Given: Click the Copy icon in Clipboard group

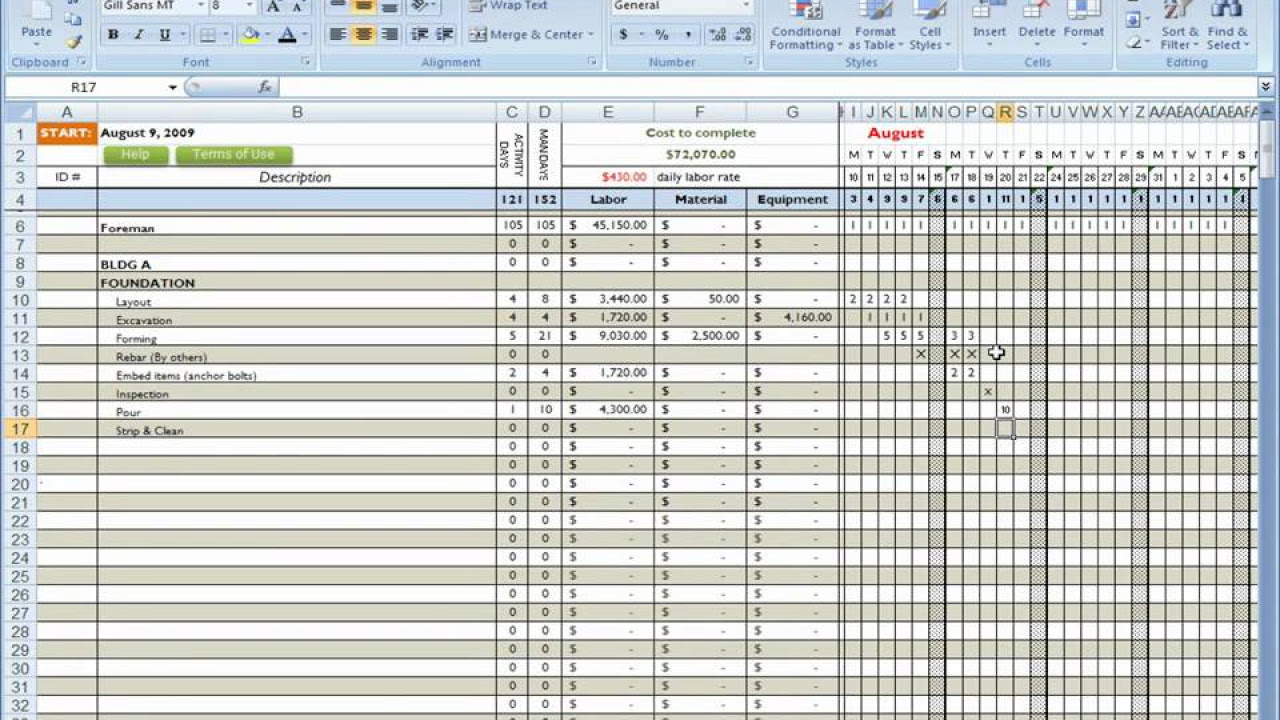Looking at the screenshot, I should (74, 19).
